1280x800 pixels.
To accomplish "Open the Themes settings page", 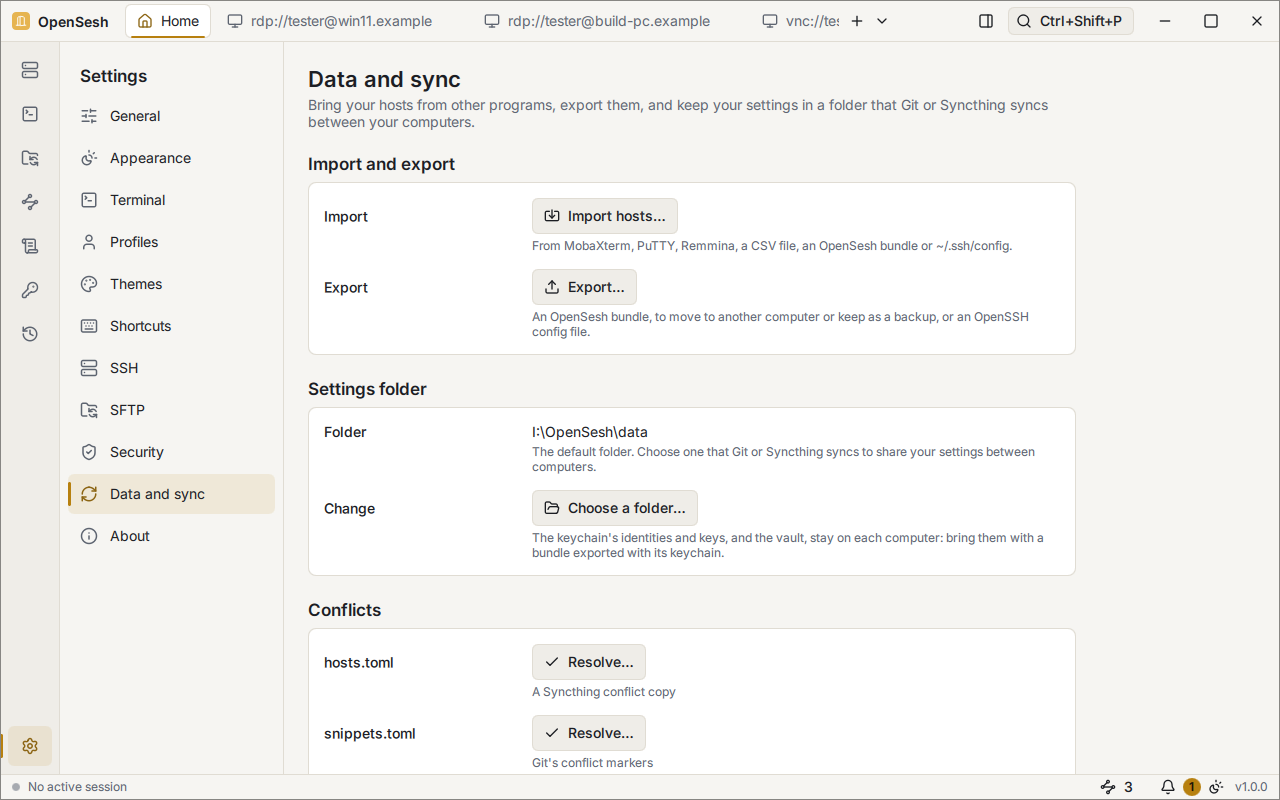I will click(171, 284).
